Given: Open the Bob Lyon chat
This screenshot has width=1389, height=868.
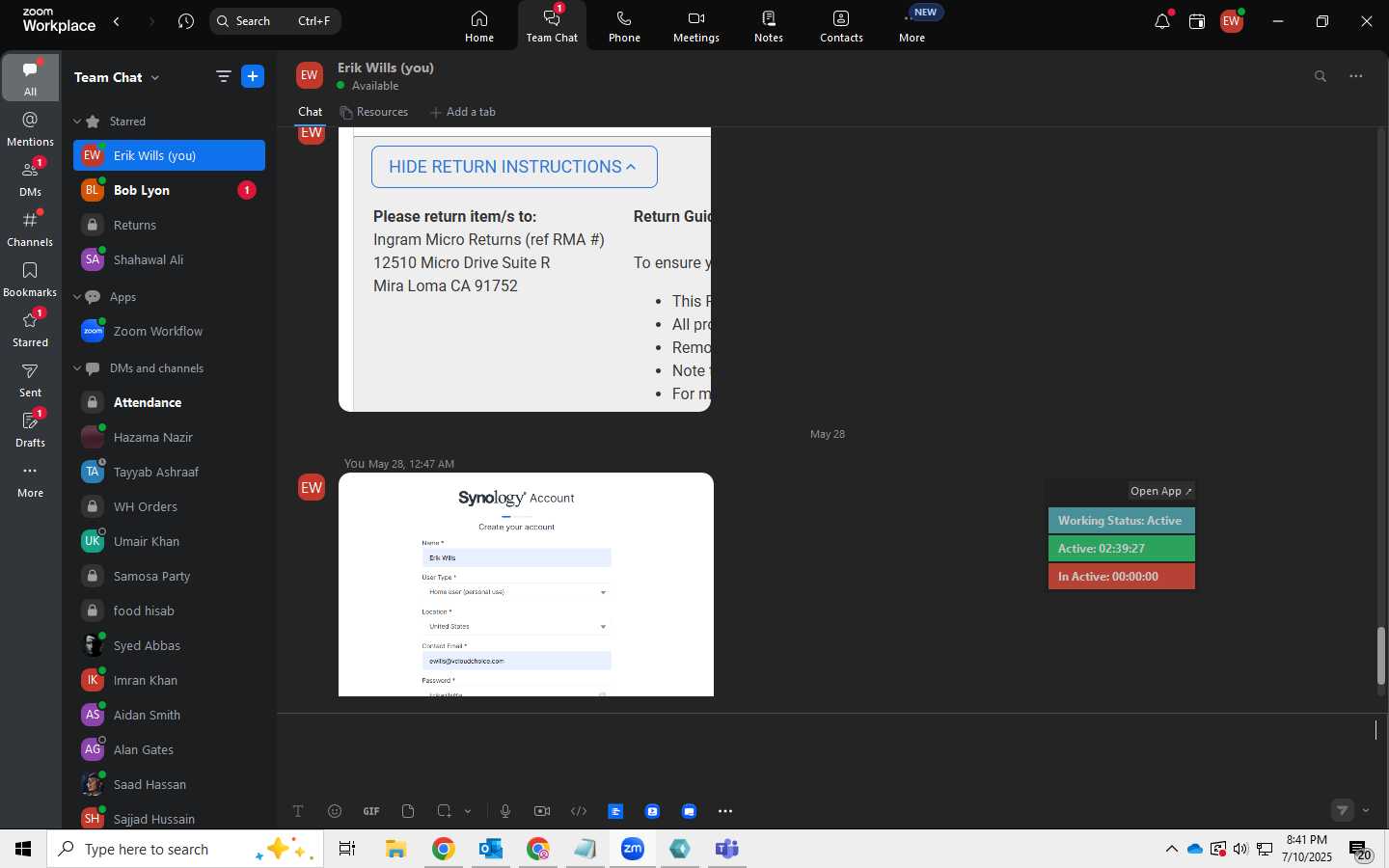Looking at the screenshot, I should [x=169, y=190].
